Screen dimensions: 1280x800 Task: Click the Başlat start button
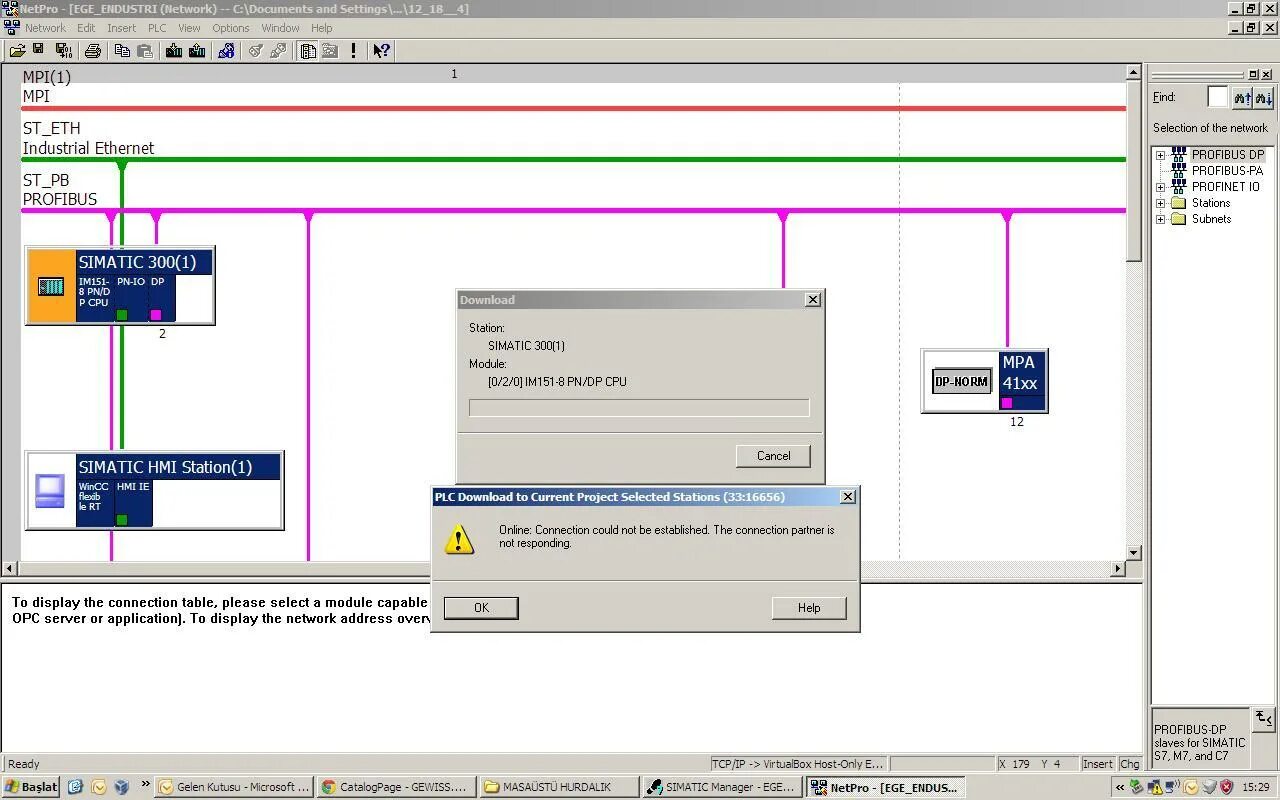31,787
